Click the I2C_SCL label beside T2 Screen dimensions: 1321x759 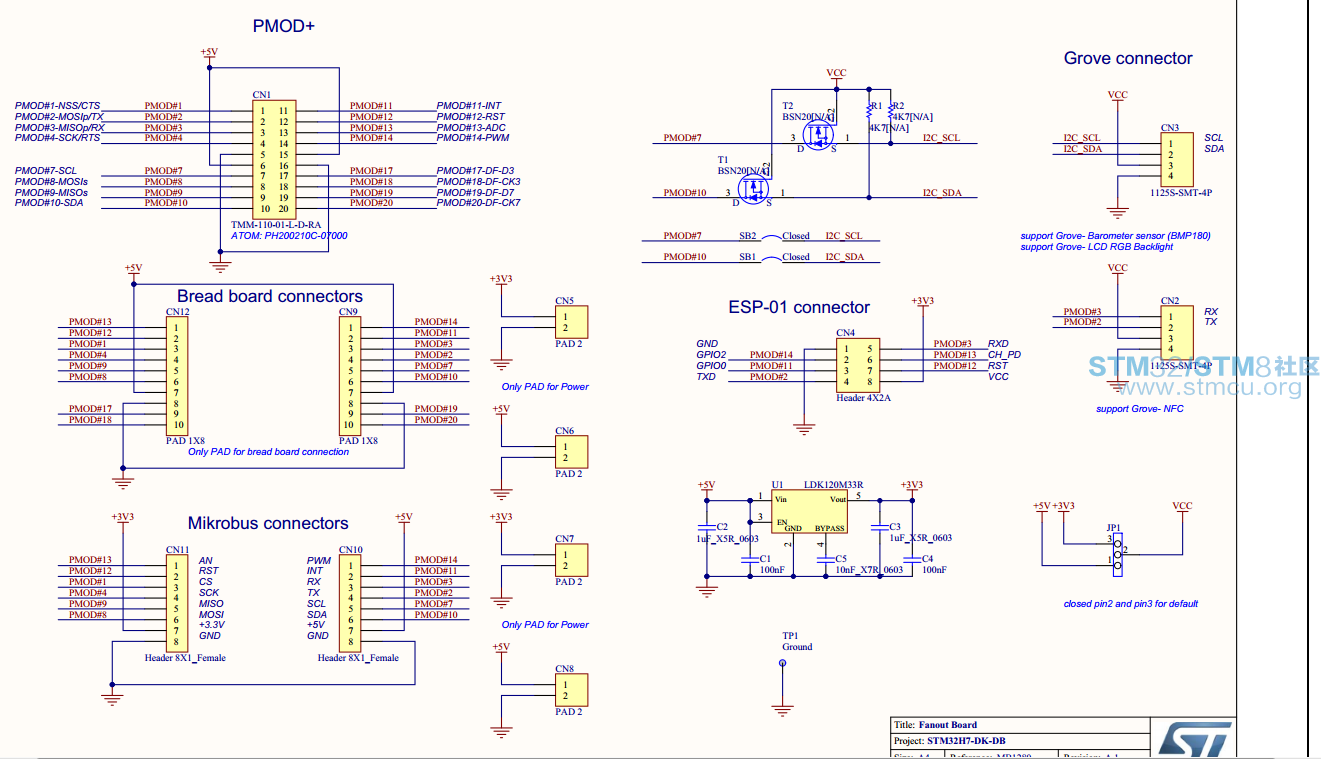point(941,138)
